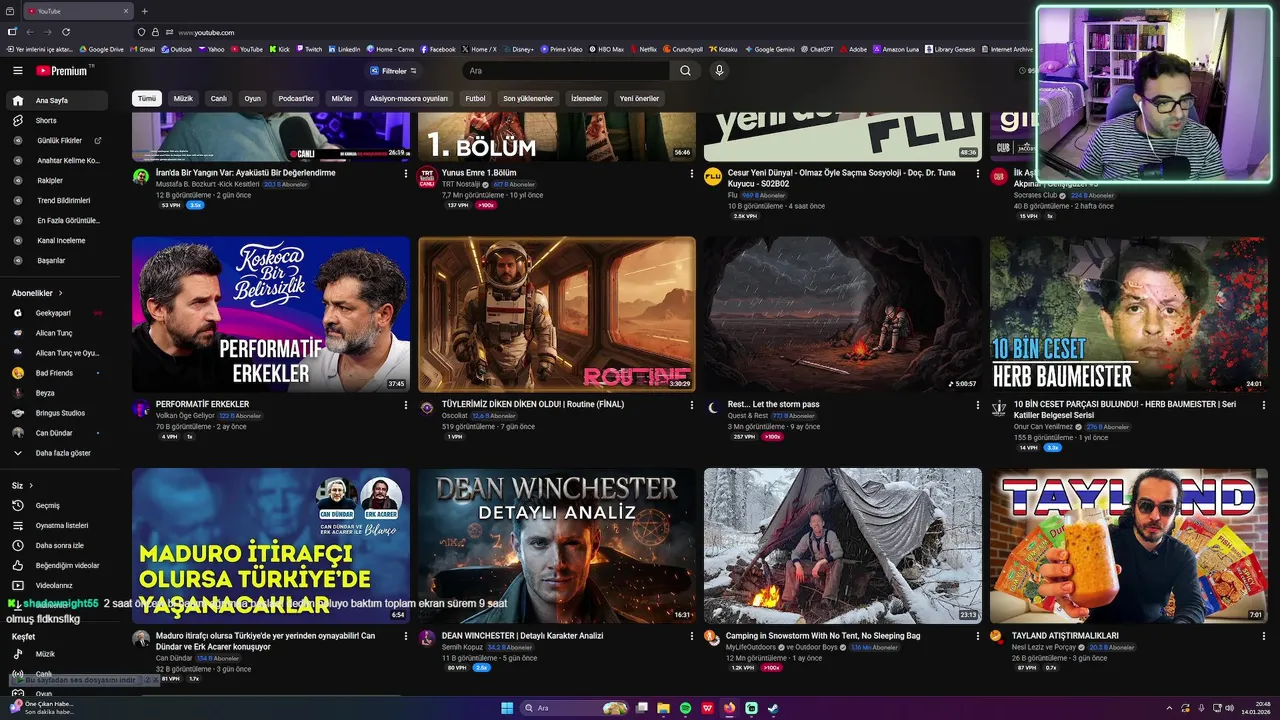Open Trend Bildirimleri sidebar item
The image size is (1280, 720).
(56, 200)
